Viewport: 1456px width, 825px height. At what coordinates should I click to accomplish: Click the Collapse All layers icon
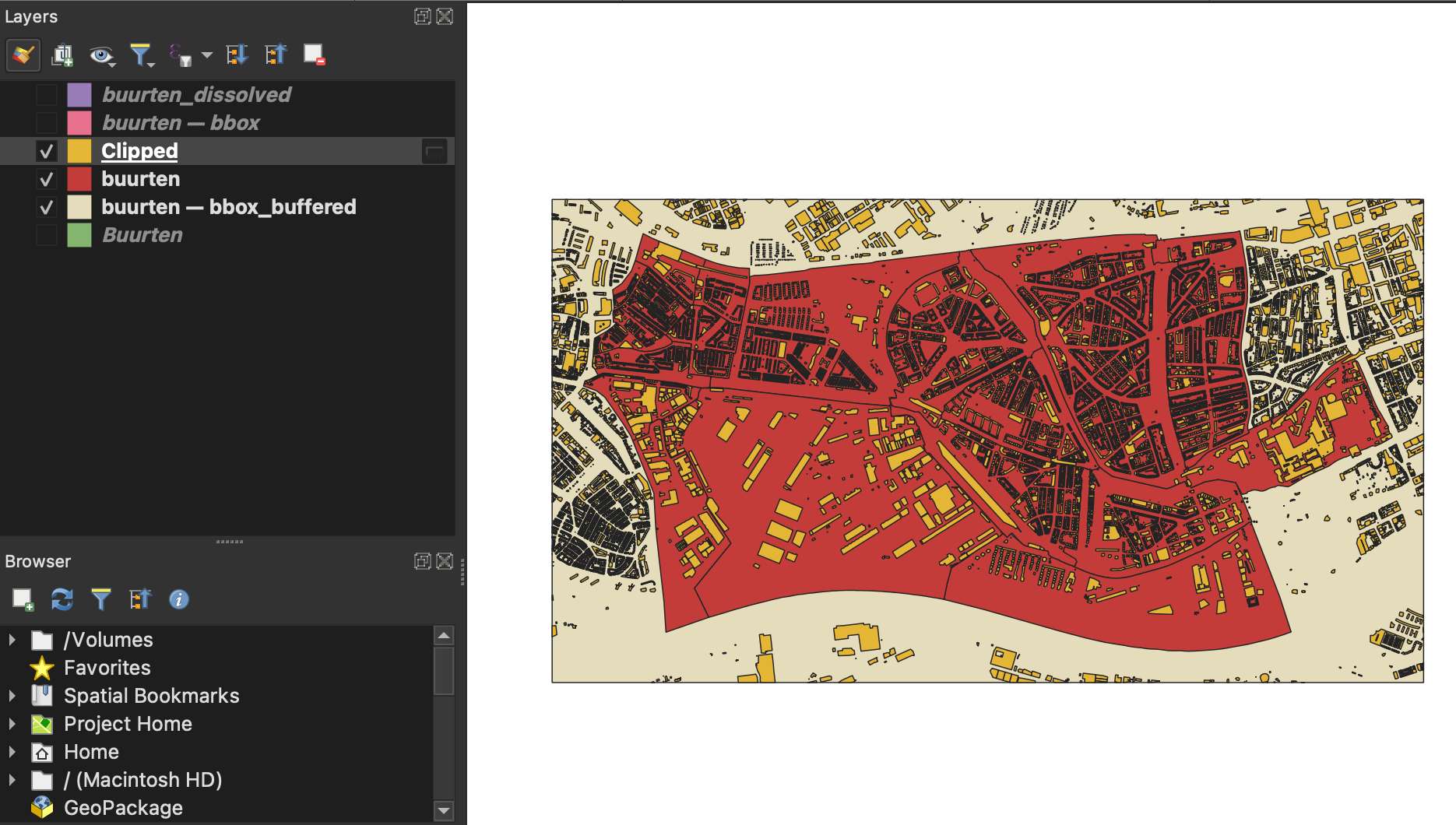276,54
